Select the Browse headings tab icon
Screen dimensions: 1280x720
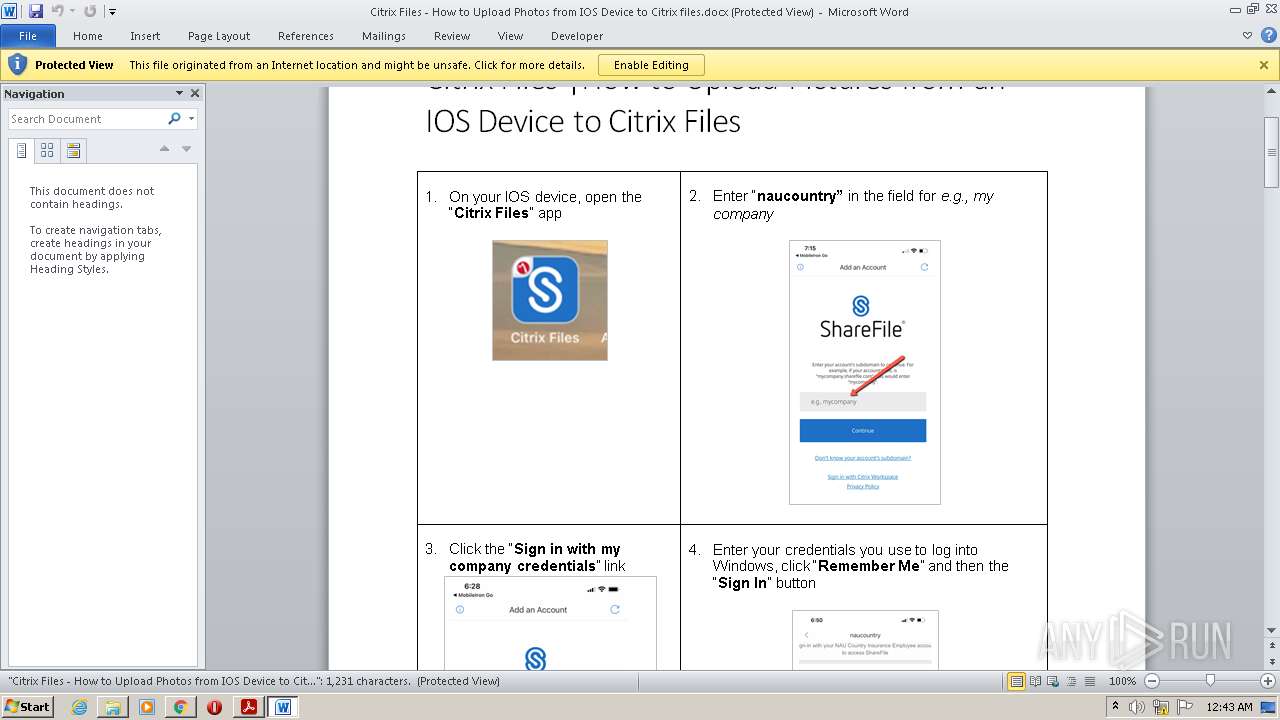[x=21, y=151]
